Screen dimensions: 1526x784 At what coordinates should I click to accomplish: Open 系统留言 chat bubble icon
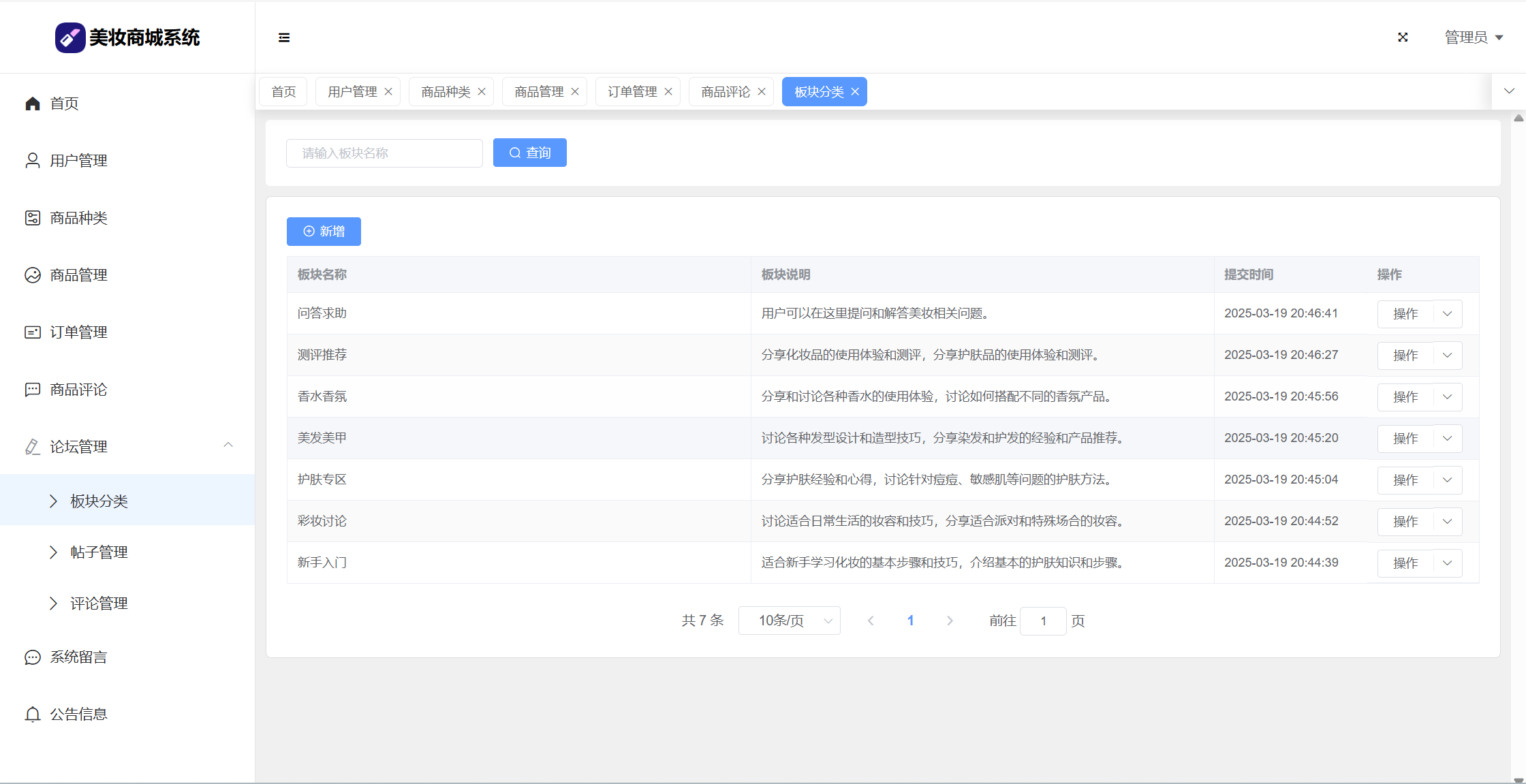click(33, 657)
